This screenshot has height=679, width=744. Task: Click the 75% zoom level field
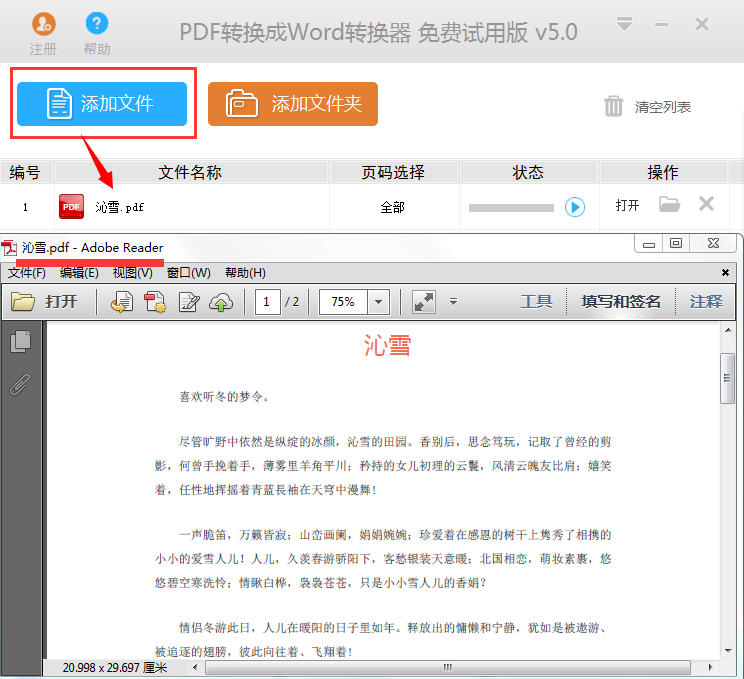[x=343, y=302]
